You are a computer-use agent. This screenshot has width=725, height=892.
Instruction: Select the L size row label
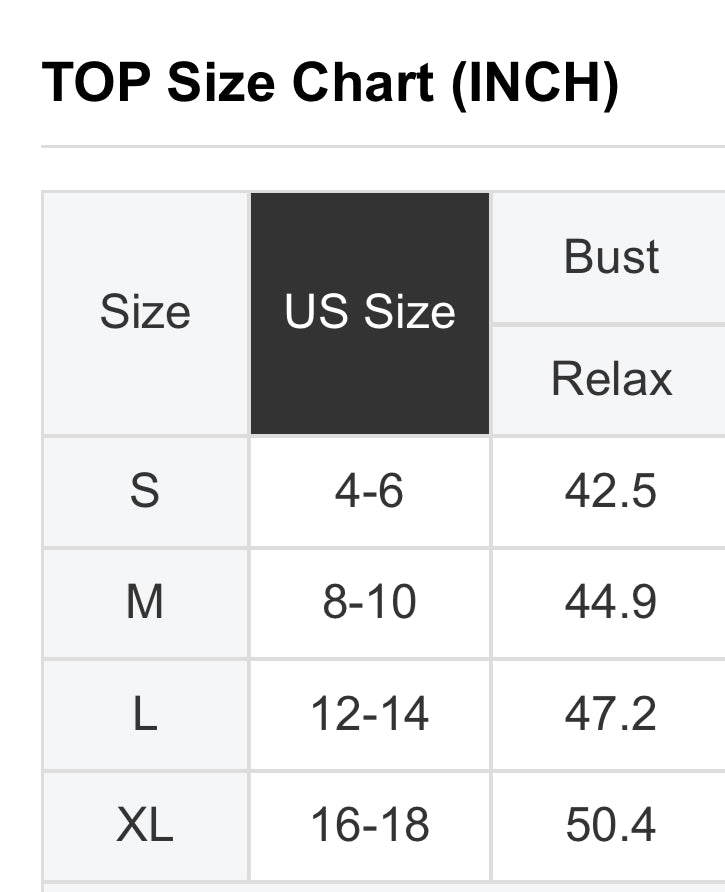coord(145,714)
